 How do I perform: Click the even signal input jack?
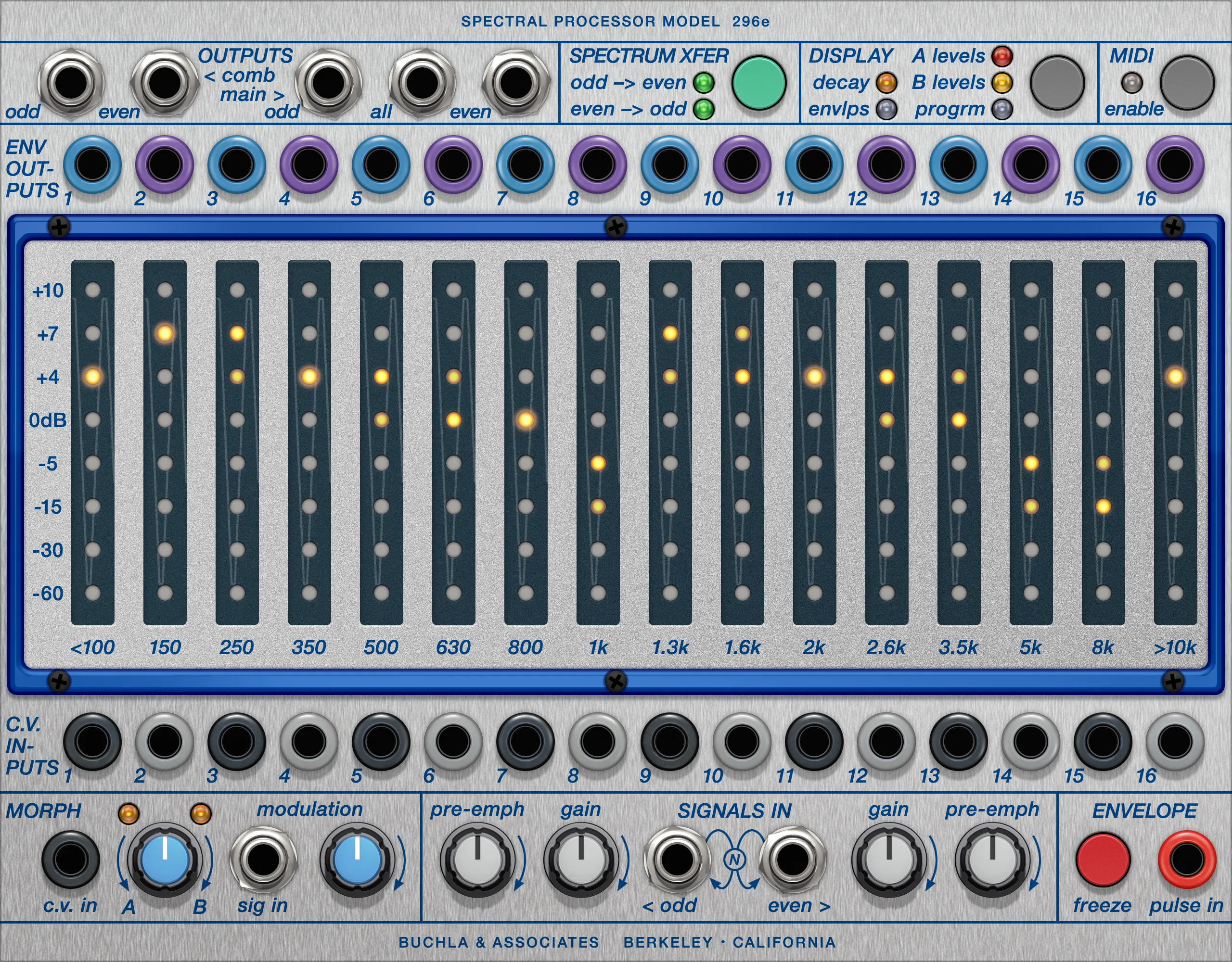coord(792,860)
